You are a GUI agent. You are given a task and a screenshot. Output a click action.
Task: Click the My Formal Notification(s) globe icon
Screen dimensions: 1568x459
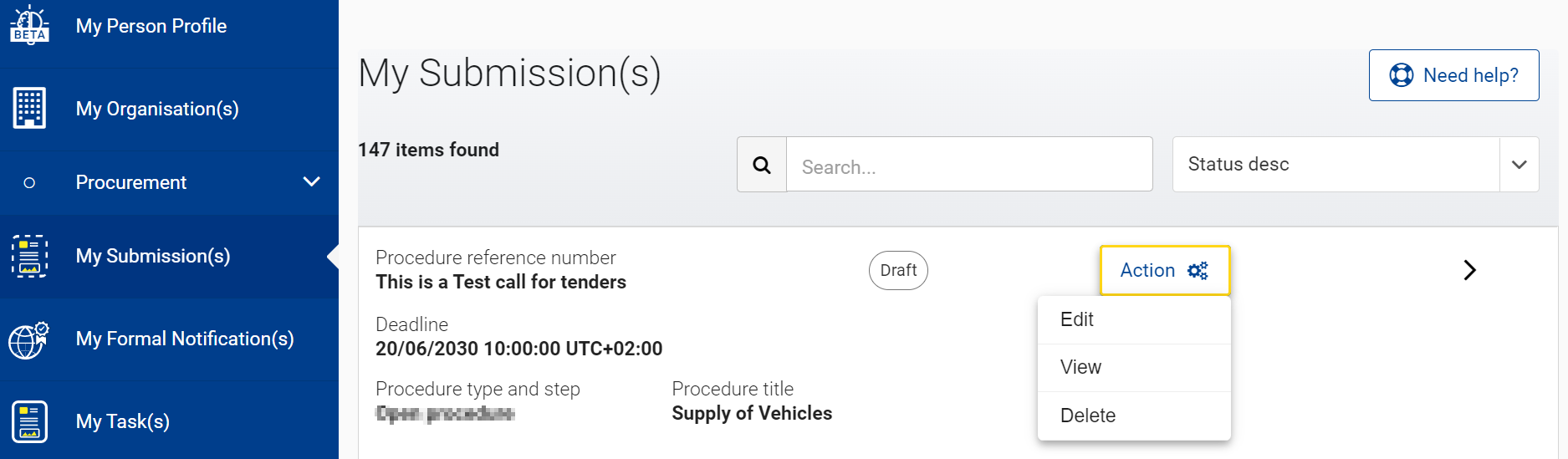click(x=29, y=339)
